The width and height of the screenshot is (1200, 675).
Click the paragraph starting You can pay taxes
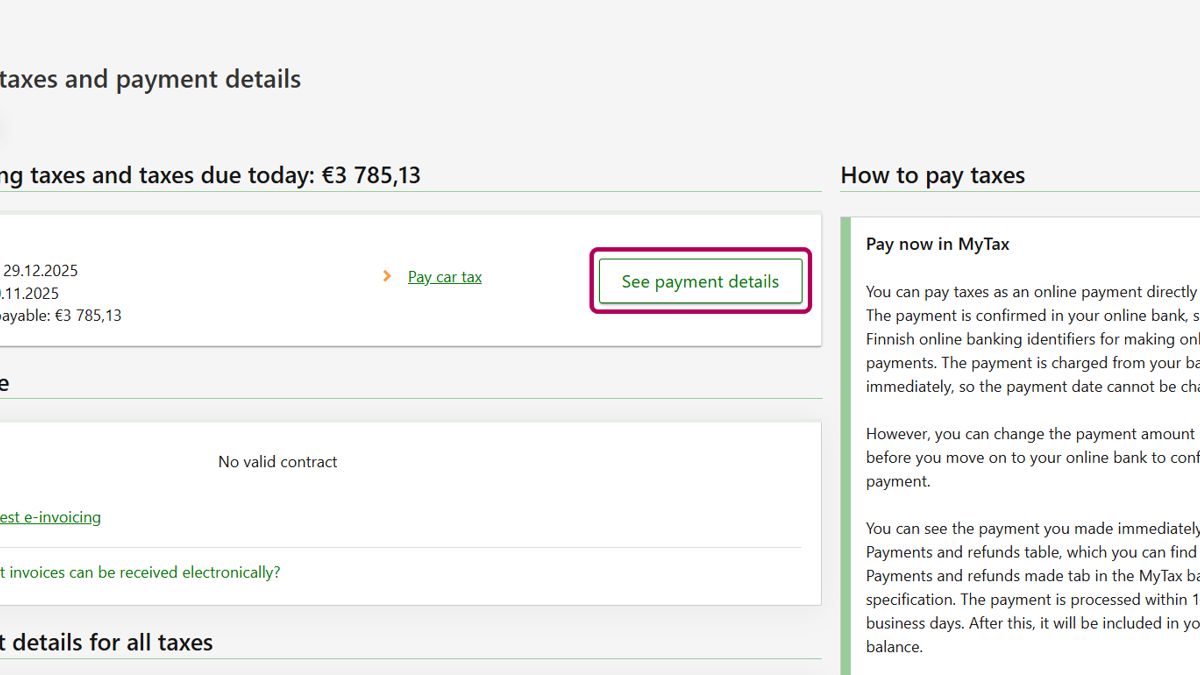[1030, 339]
